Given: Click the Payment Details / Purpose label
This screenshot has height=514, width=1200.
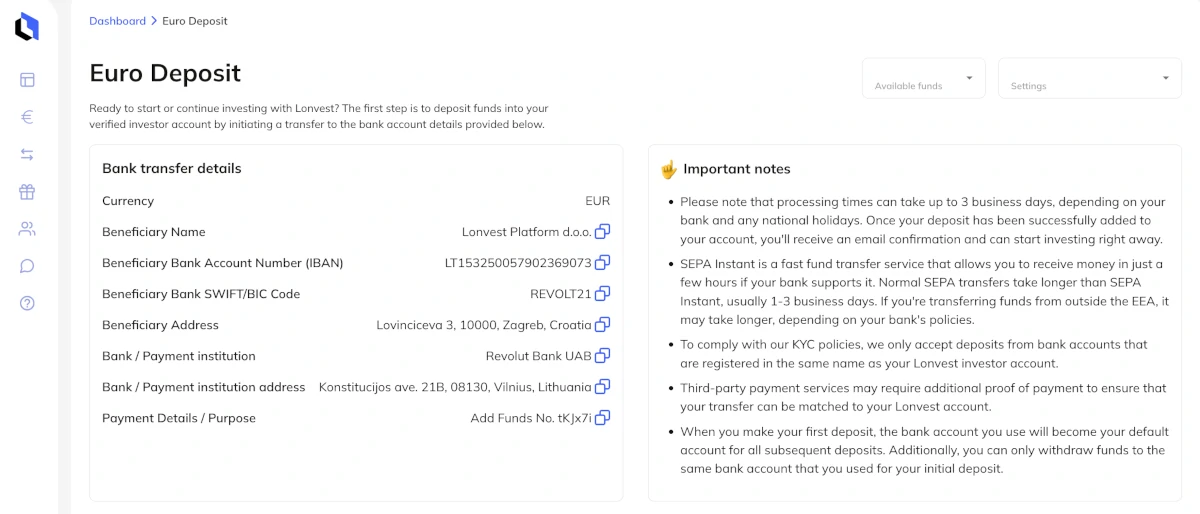Looking at the screenshot, I should [x=179, y=418].
